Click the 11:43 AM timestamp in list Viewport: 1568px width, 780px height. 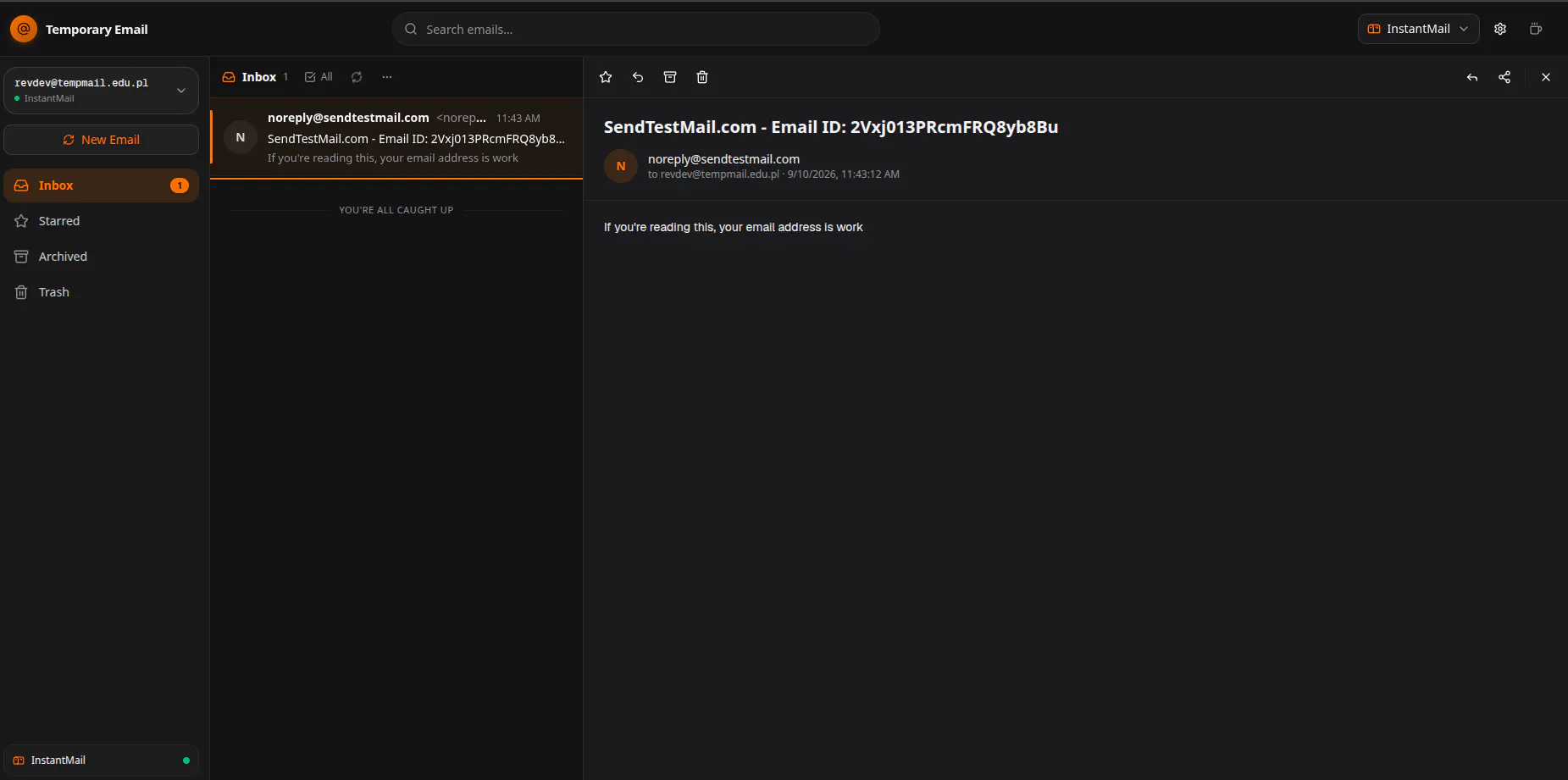coord(518,119)
